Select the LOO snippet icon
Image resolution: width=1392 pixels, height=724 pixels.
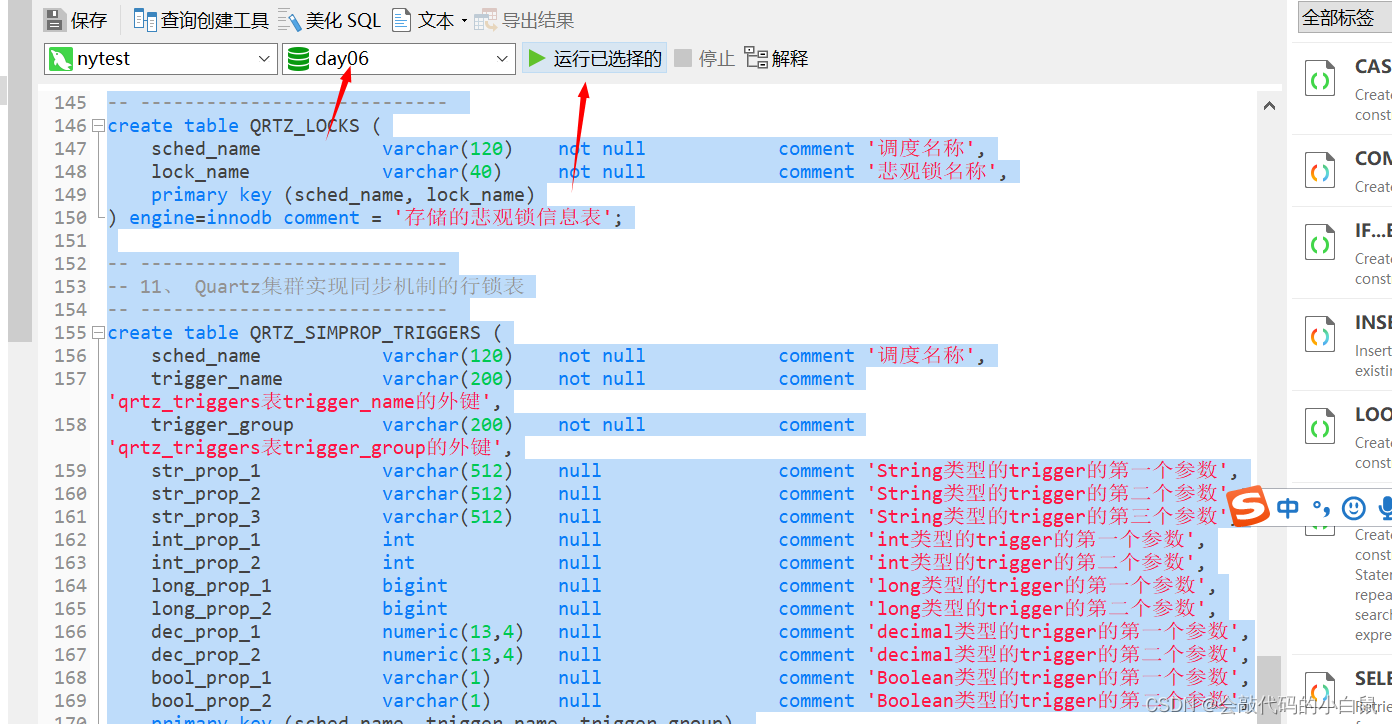tap(1320, 427)
